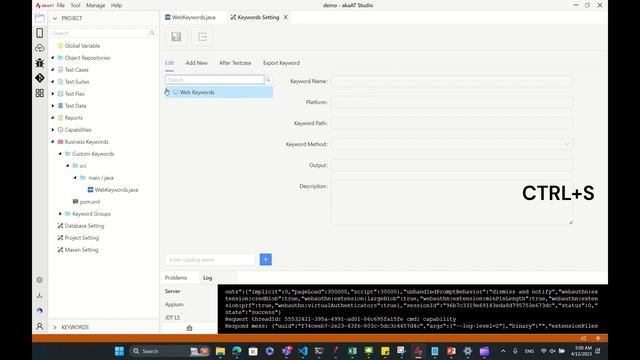The image size is (640, 360).
Task: Click the Save floppy disk toolbar icon
Action: click(x=176, y=37)
